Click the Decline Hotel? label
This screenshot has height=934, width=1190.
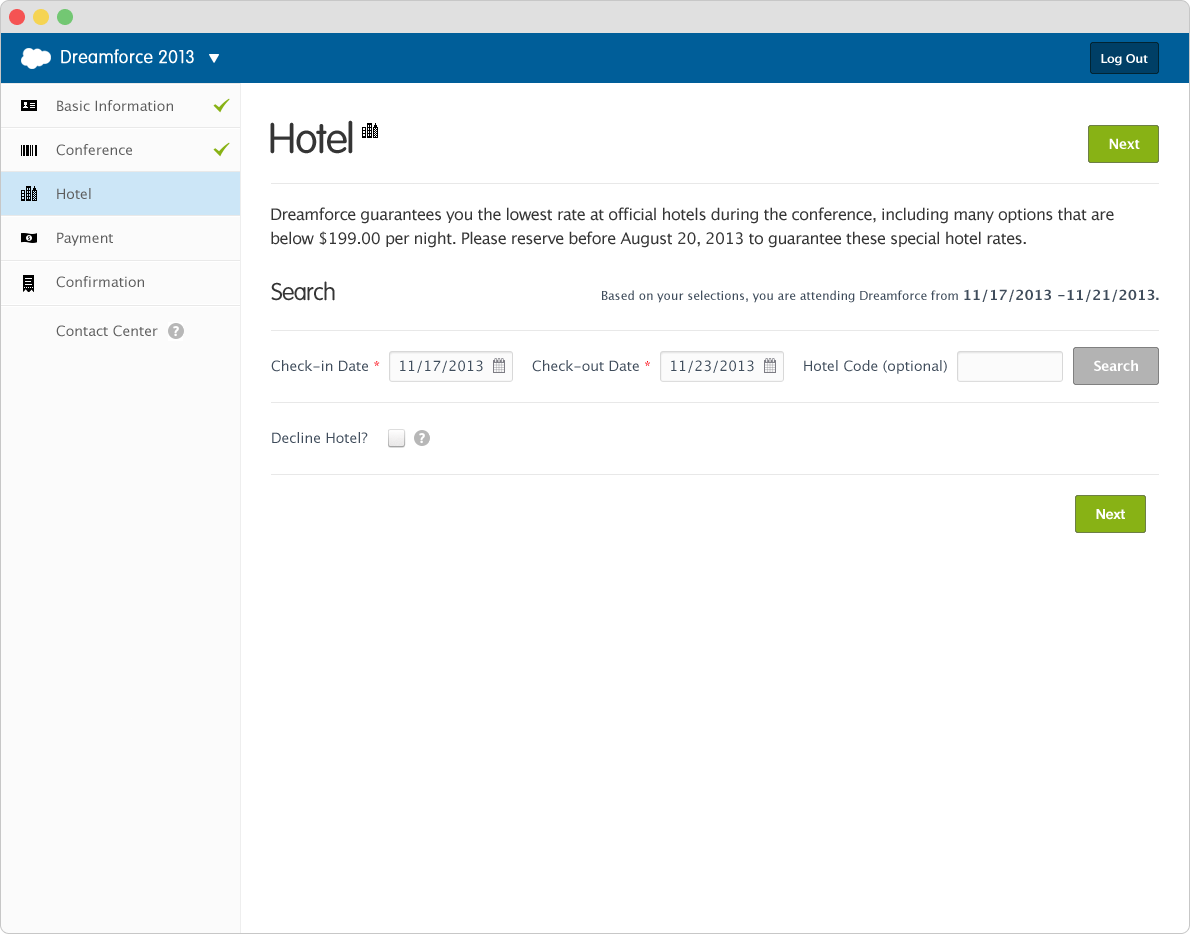tap(319, 438)
